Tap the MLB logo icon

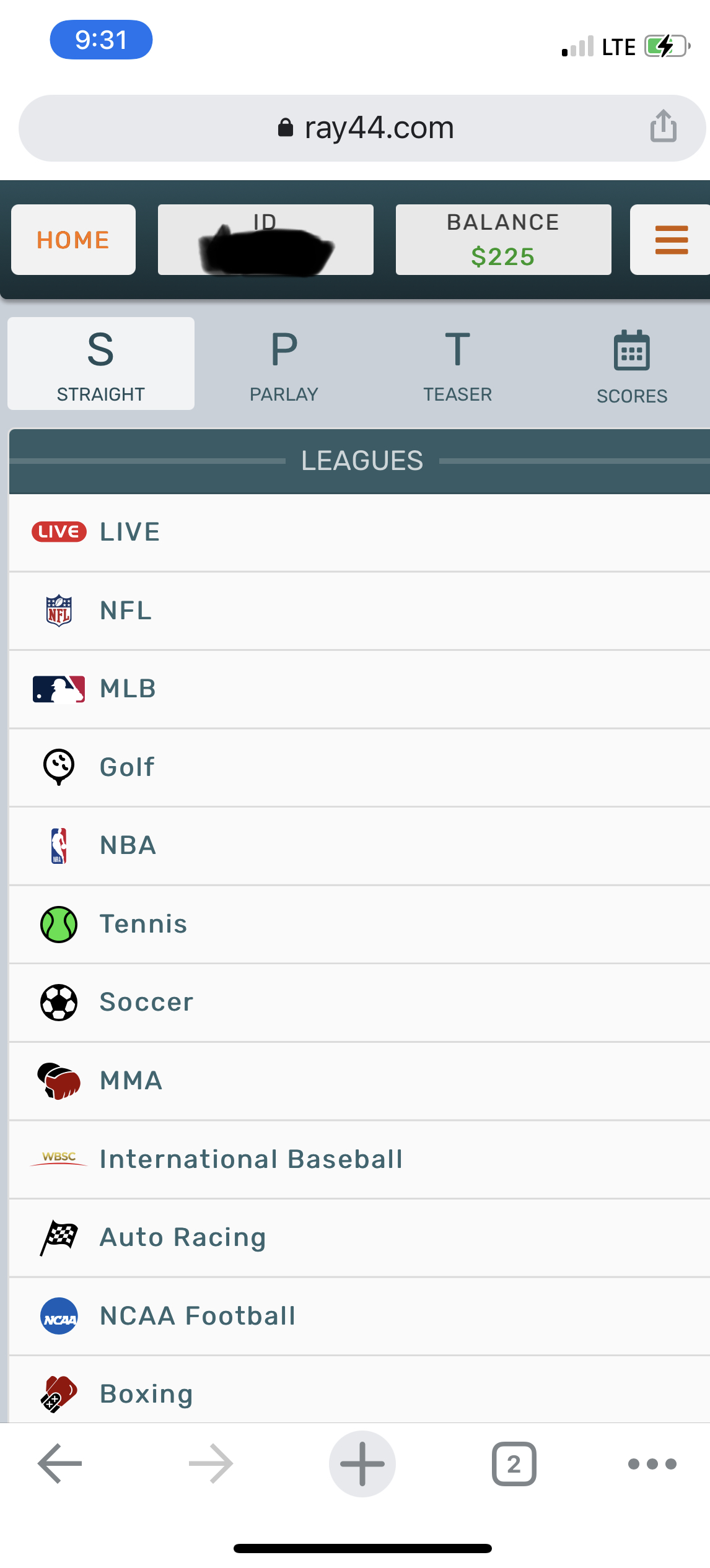tap(59, 689)
